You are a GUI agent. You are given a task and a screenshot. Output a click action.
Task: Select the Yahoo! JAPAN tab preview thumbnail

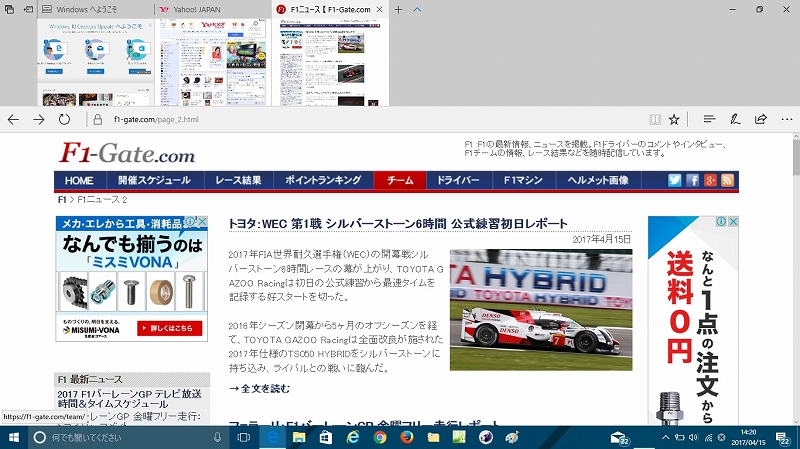pos(213,62)
